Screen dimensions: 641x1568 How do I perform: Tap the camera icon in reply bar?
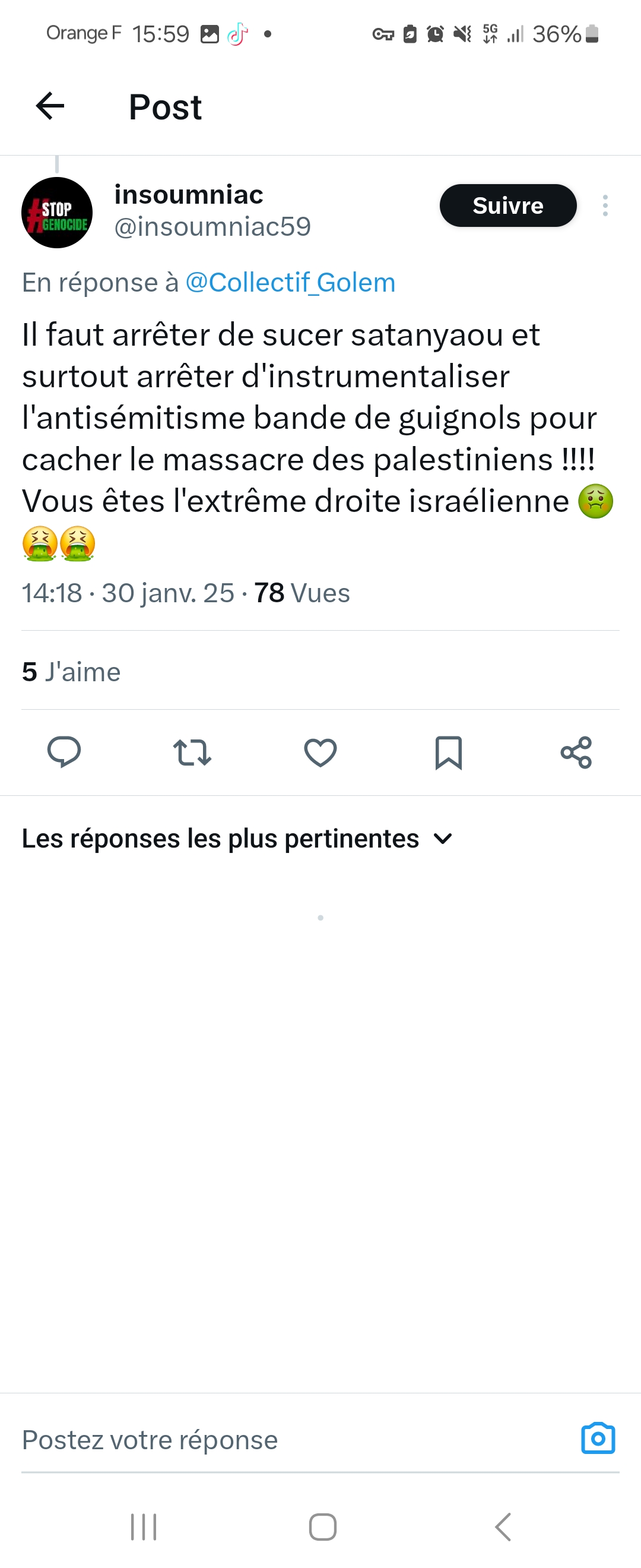point(598,1439)
